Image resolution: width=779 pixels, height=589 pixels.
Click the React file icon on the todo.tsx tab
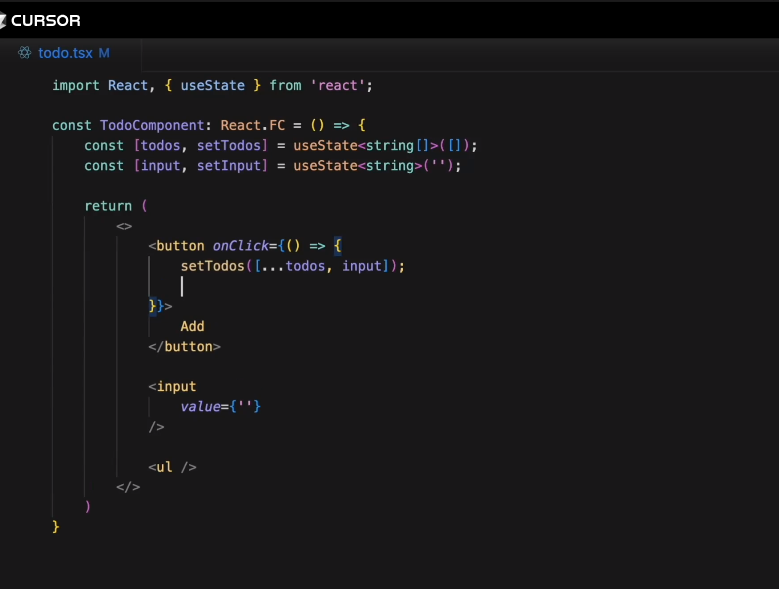(25, 53)
